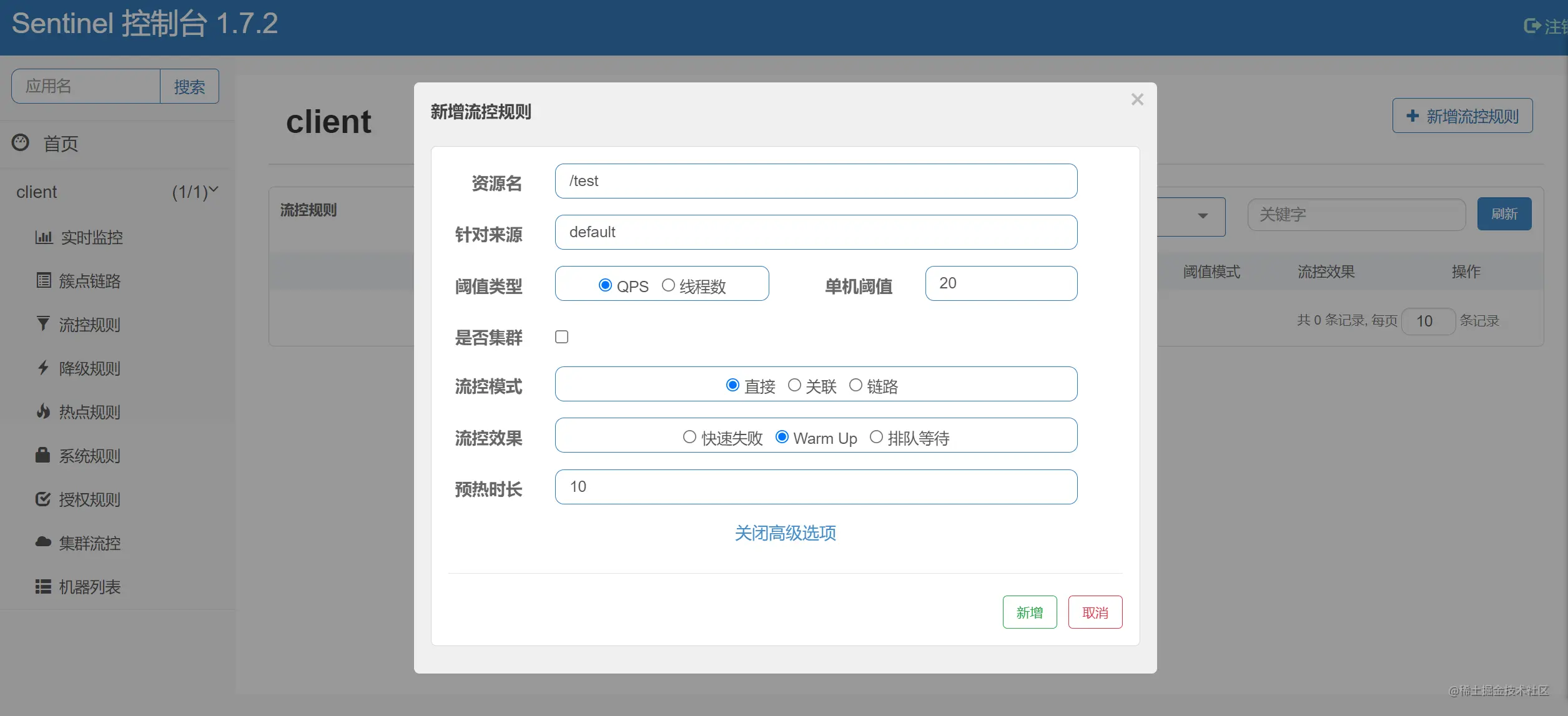Choose 直接 flow control mode

coord(732,385)
